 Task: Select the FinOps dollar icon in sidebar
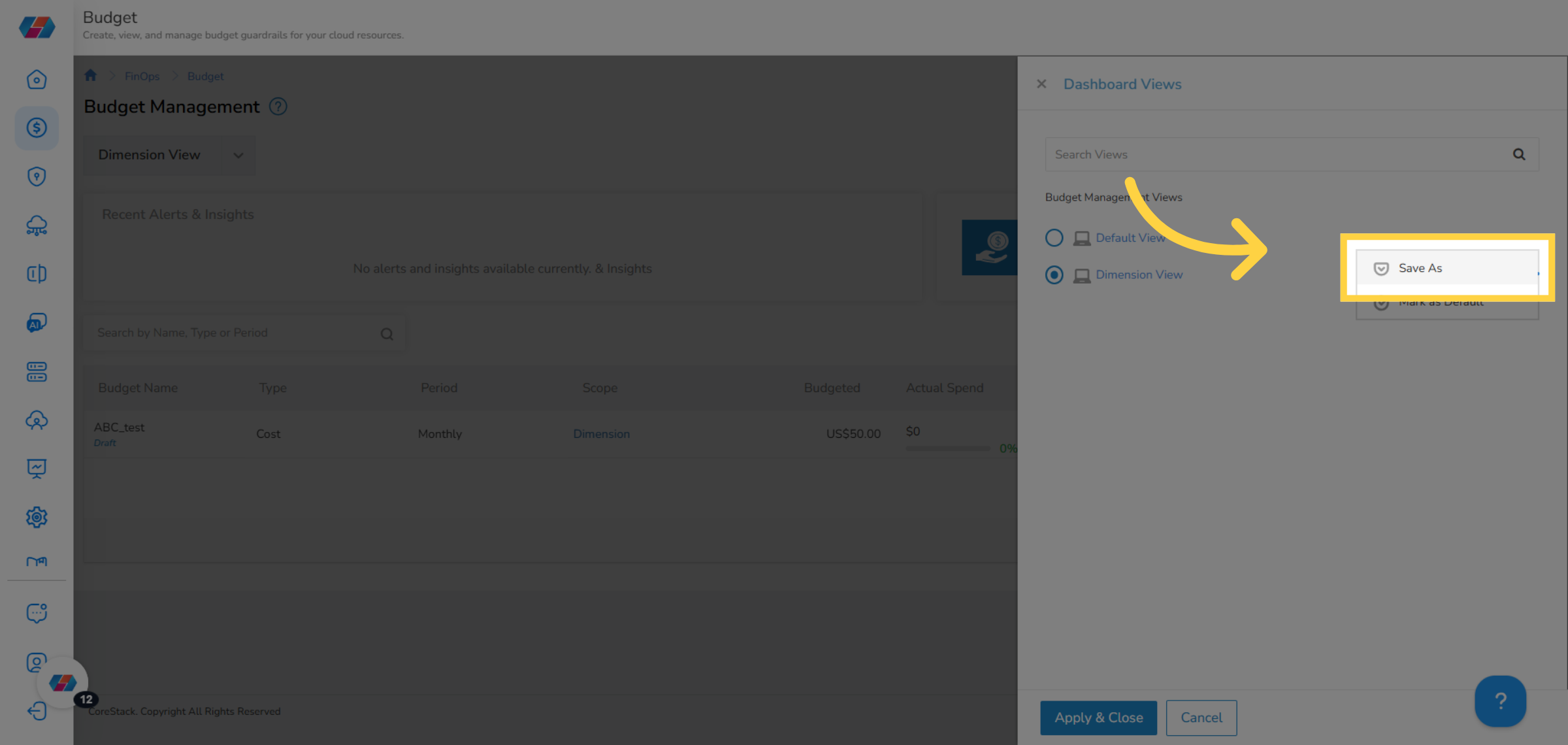pyautogui.click(x=37, y=128)
